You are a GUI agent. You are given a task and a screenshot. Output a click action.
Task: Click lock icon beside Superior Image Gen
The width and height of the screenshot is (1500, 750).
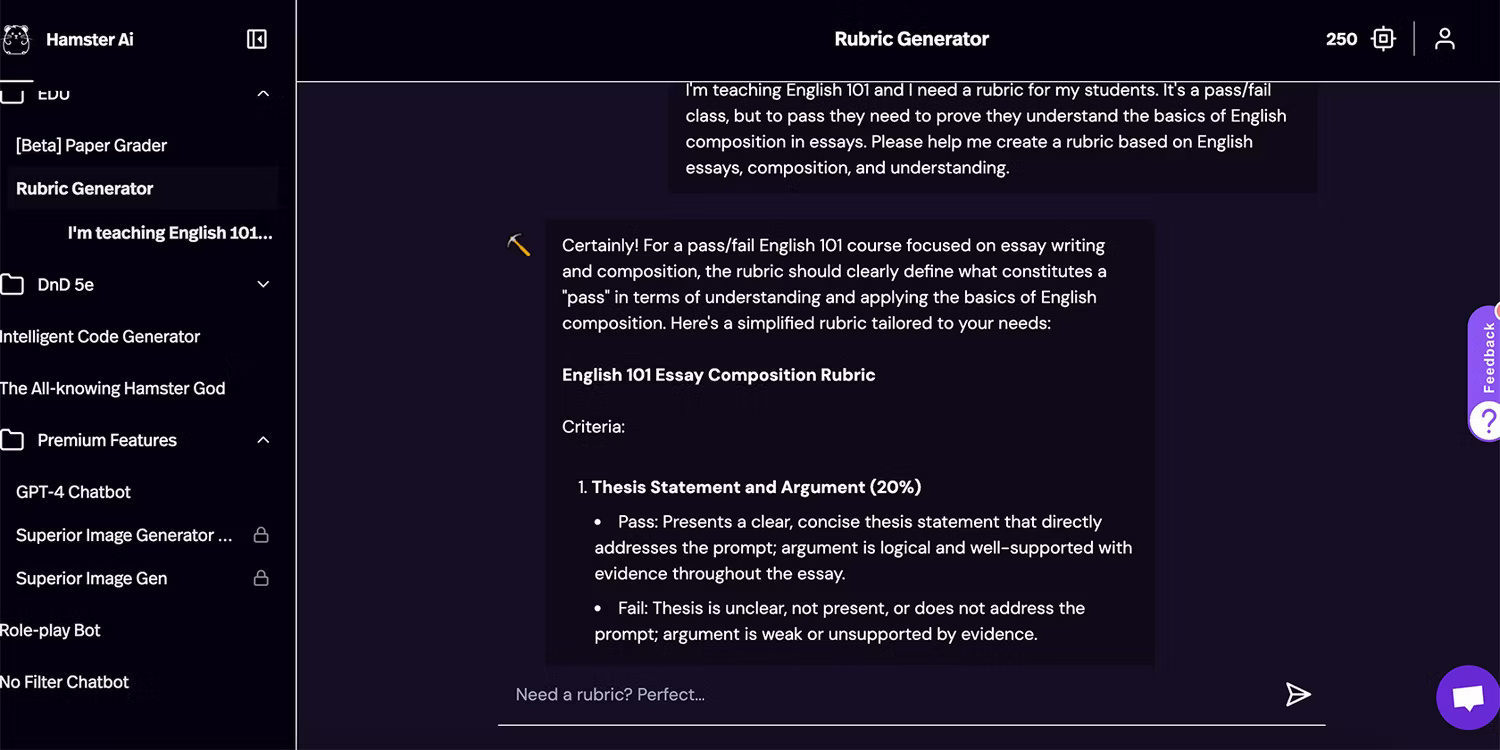pyautogui.click(x=261, y=578)
